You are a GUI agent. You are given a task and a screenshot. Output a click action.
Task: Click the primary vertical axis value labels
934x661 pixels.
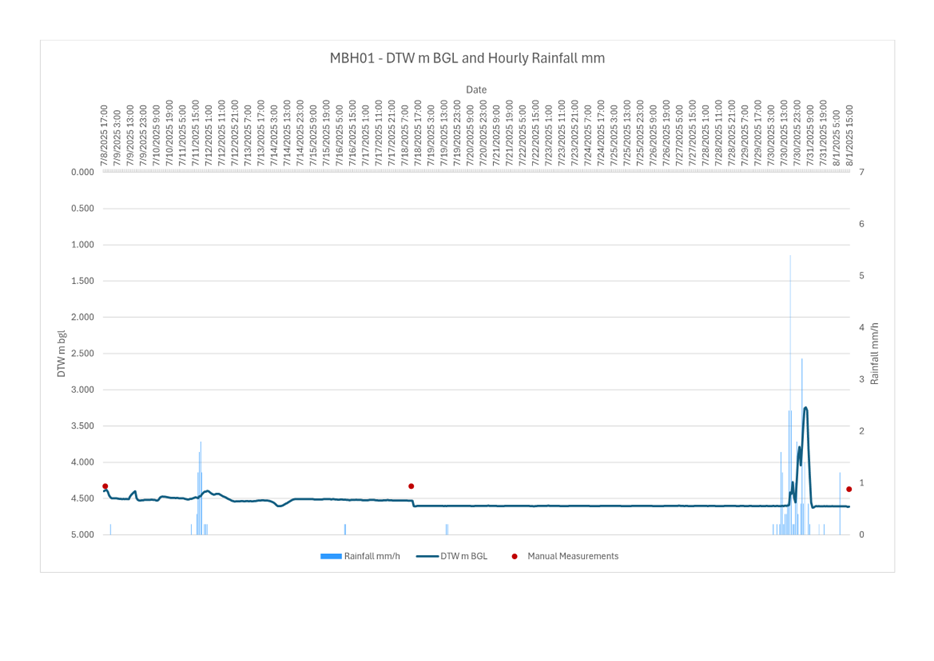77,350
